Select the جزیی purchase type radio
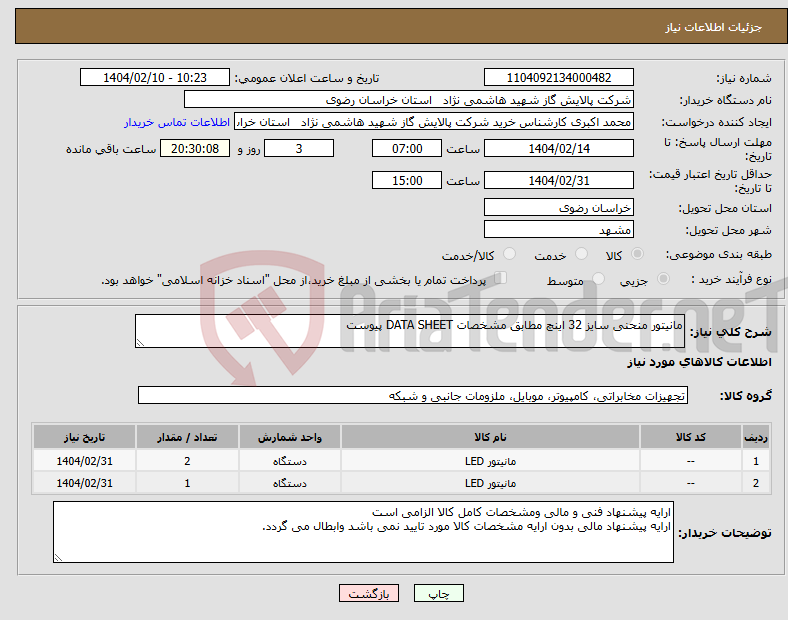This screenshot has width=788, height=620. click(663, 279)
